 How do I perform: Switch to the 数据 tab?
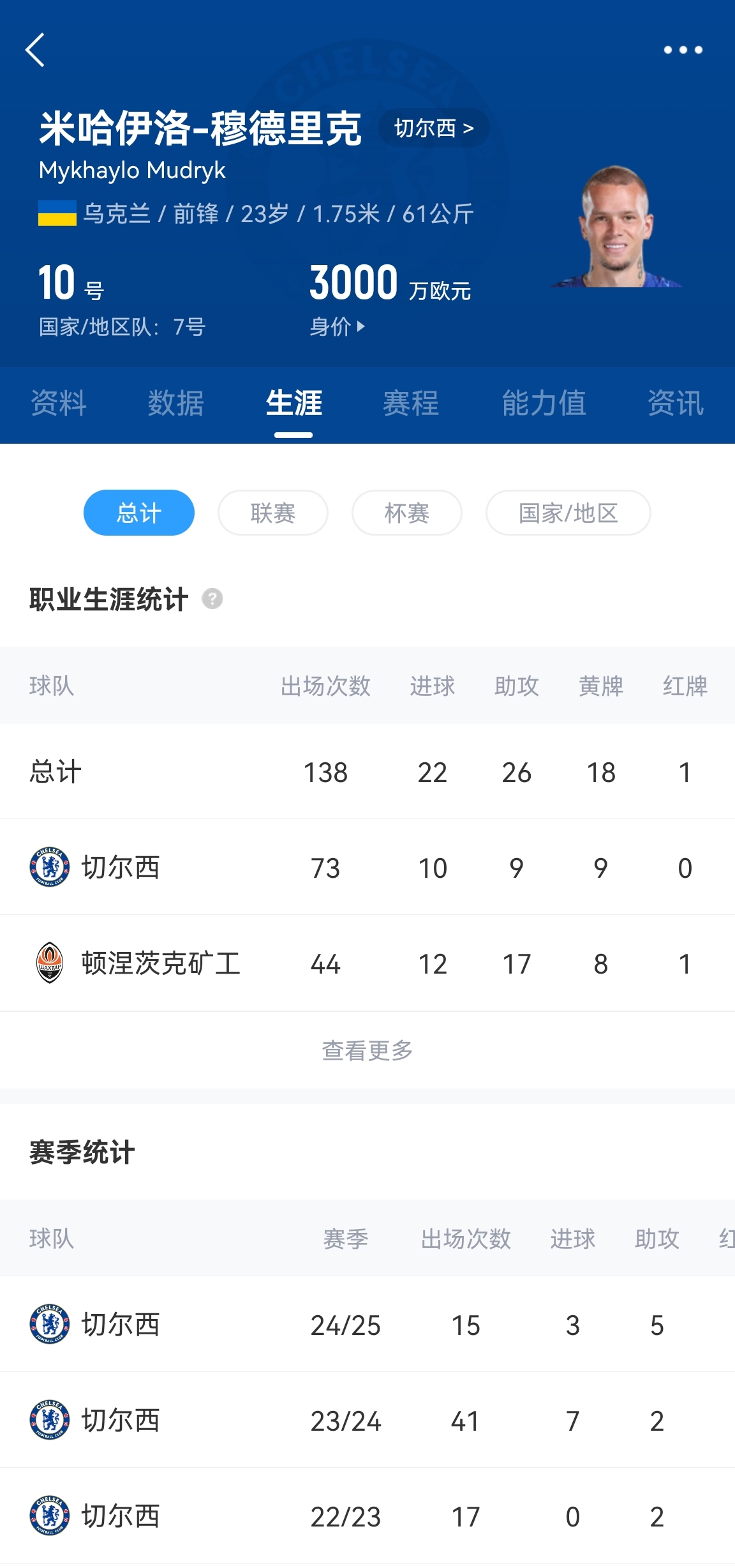[176, 403]
